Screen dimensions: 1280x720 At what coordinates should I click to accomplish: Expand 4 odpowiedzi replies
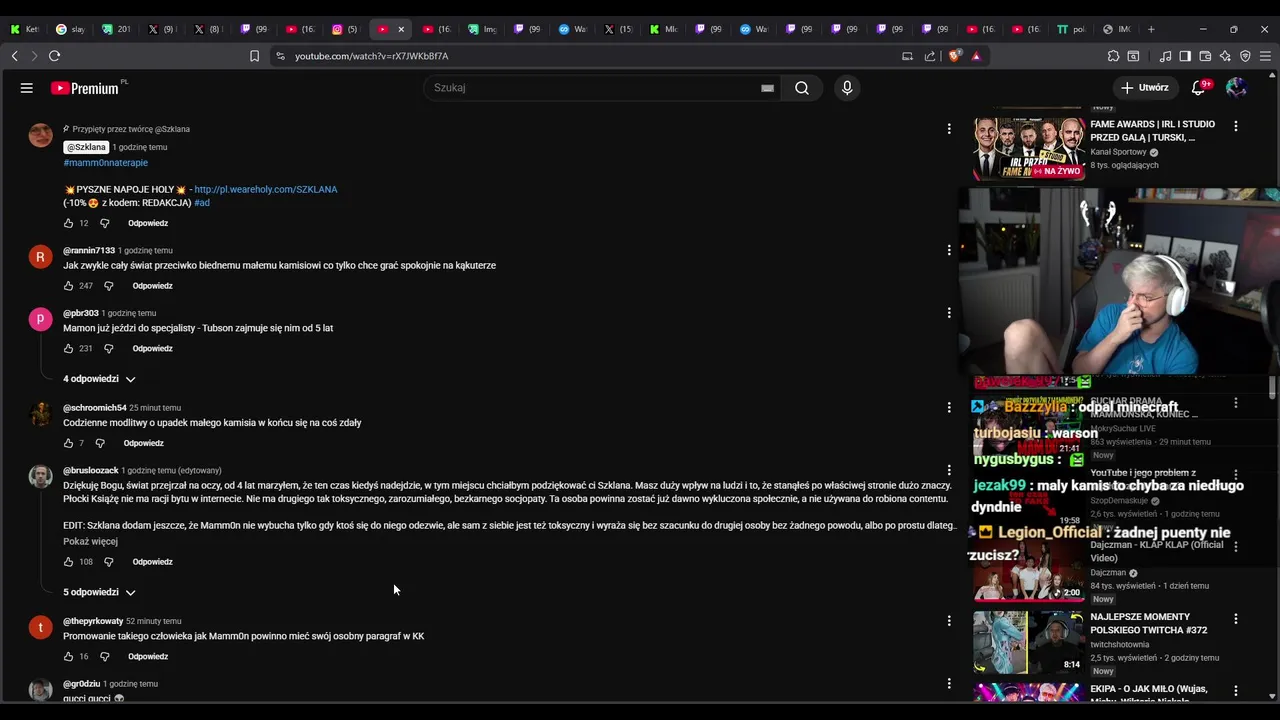(99, 379)
